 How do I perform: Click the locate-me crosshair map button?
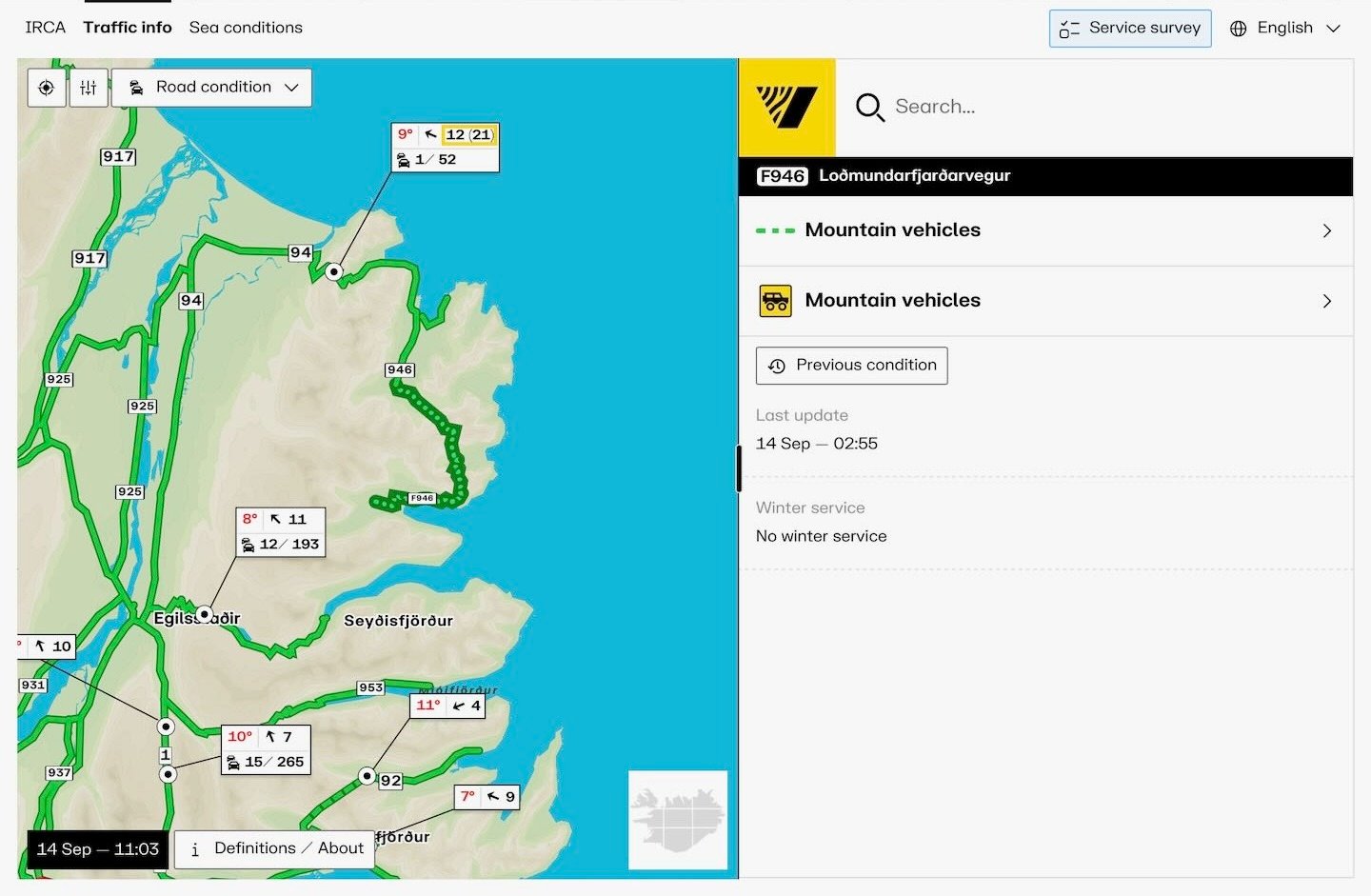pos(46,88)
